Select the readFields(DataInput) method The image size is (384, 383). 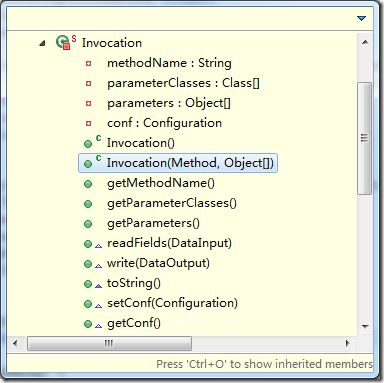click(169, 243)
